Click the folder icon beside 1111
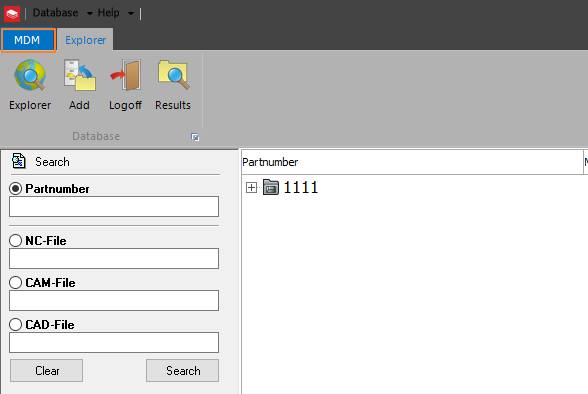 click(271, 187)
